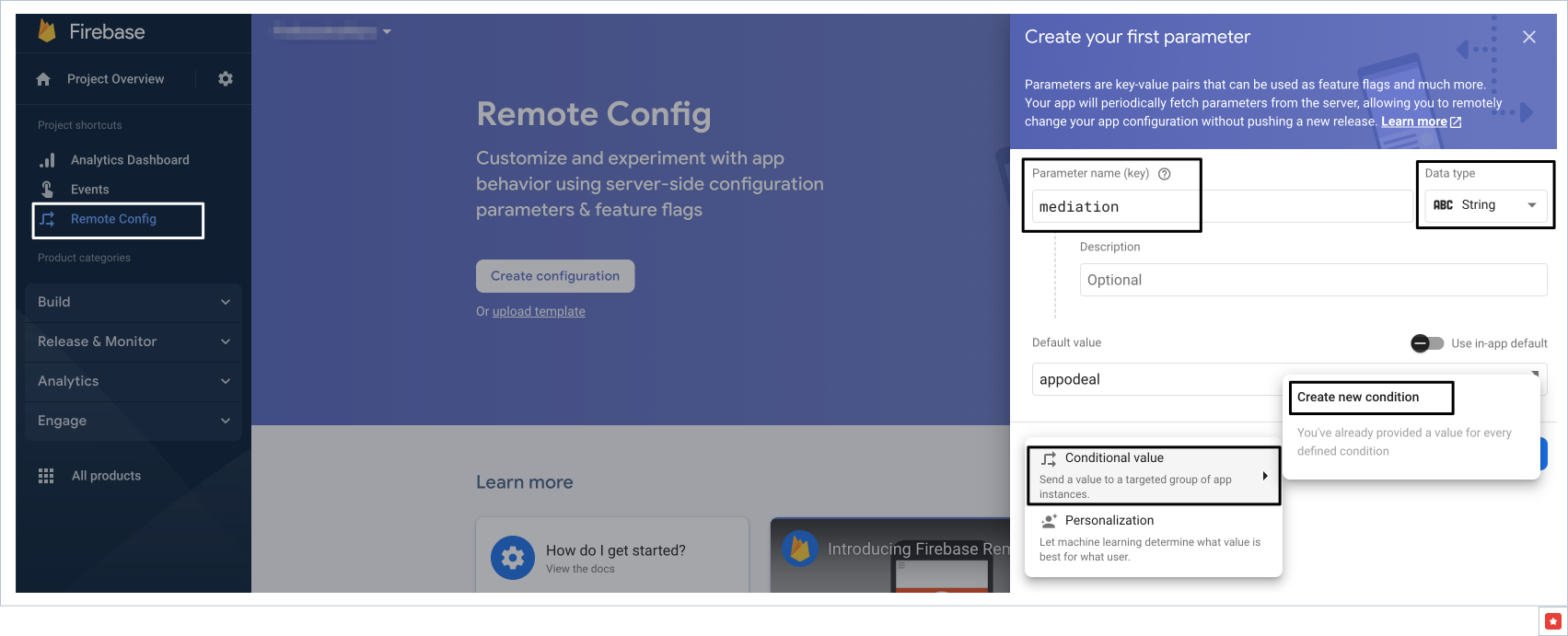The width and height of the screenshot is (1568, 636).
Task: Click the Events touch icon
Action: coord(47,190)
